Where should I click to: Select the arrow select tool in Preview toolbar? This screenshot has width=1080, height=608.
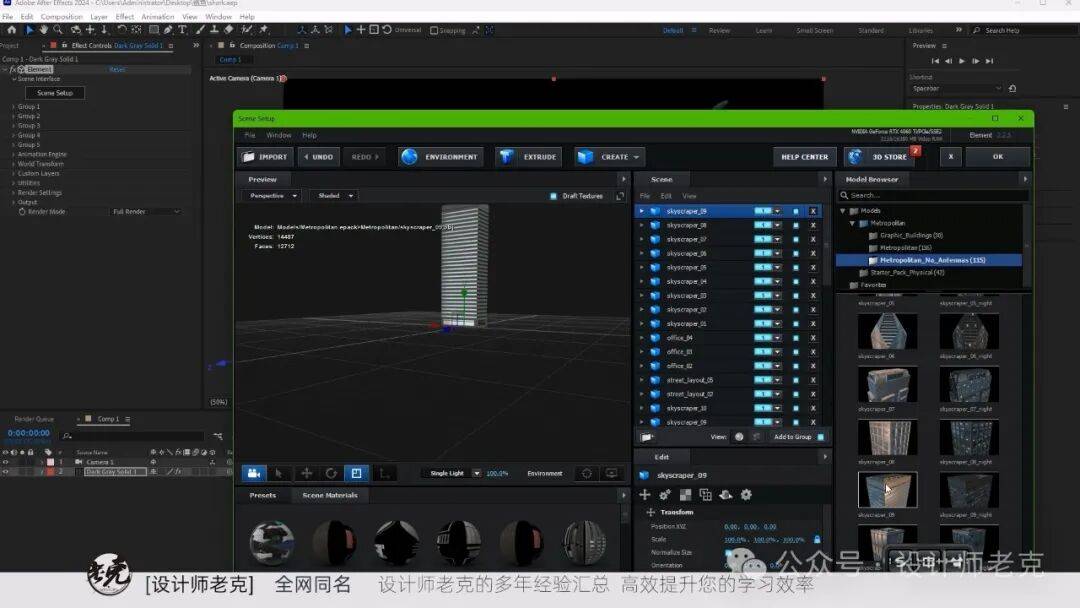pyautogui.click(x=279, y=474)
